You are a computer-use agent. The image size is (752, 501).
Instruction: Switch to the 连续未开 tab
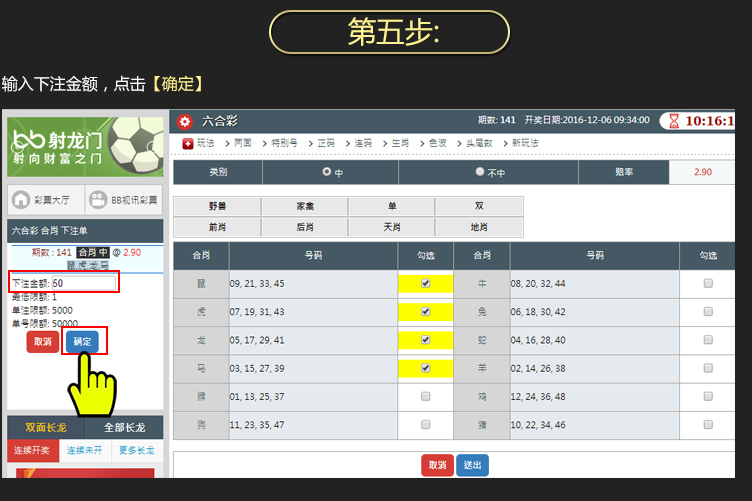(x=85, y=451)
